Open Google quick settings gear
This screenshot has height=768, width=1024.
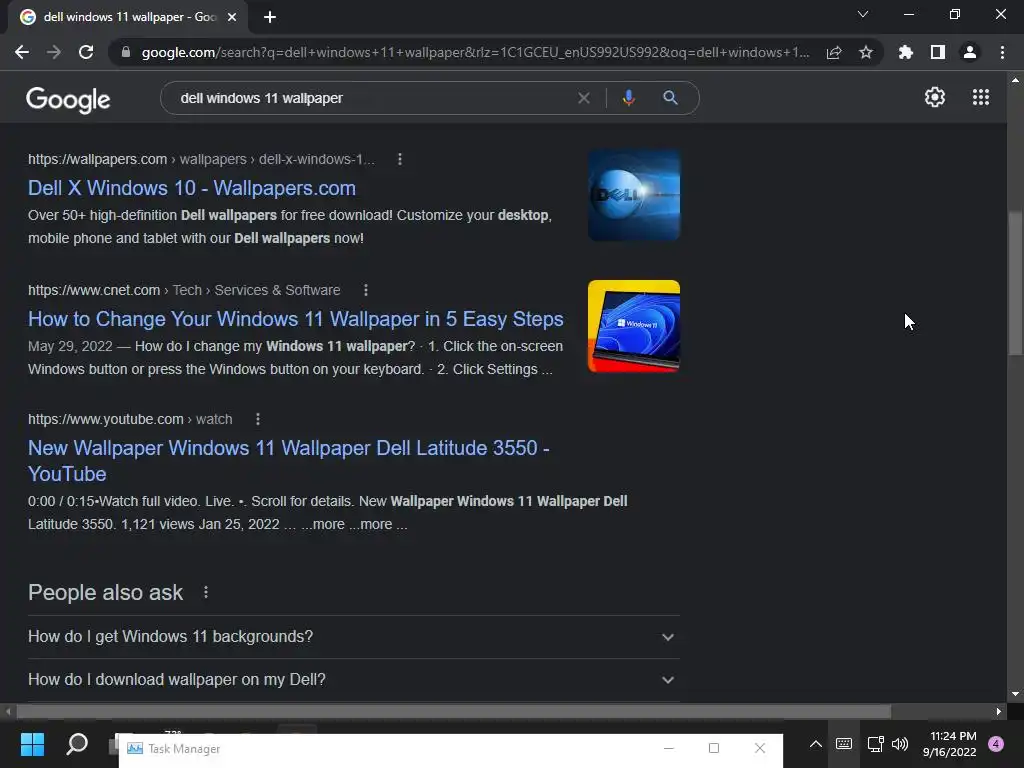935,97
